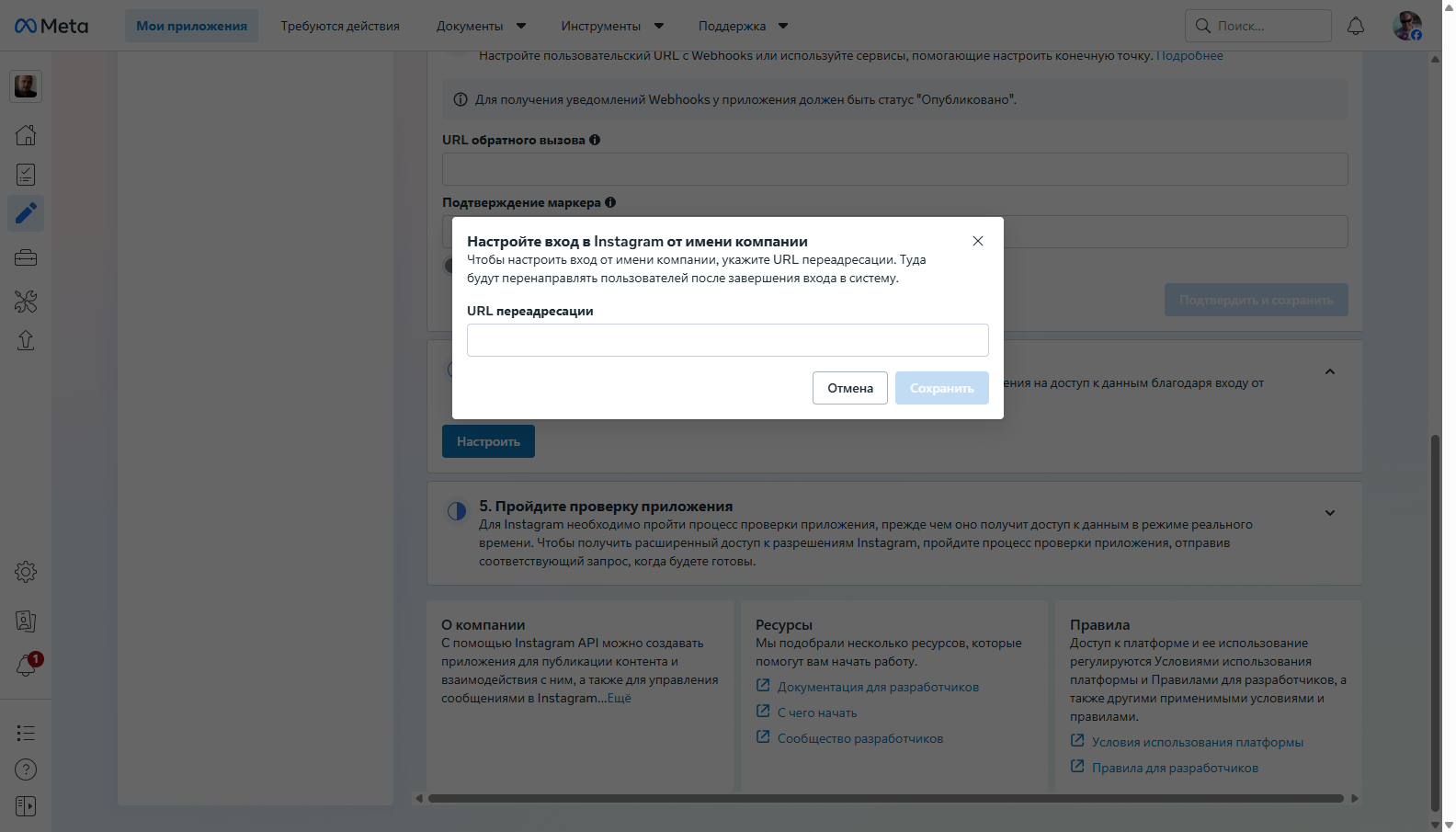The height and width of the screenshot is (832, 1456).
Task: Click the Настроить button
Action: 488,441
